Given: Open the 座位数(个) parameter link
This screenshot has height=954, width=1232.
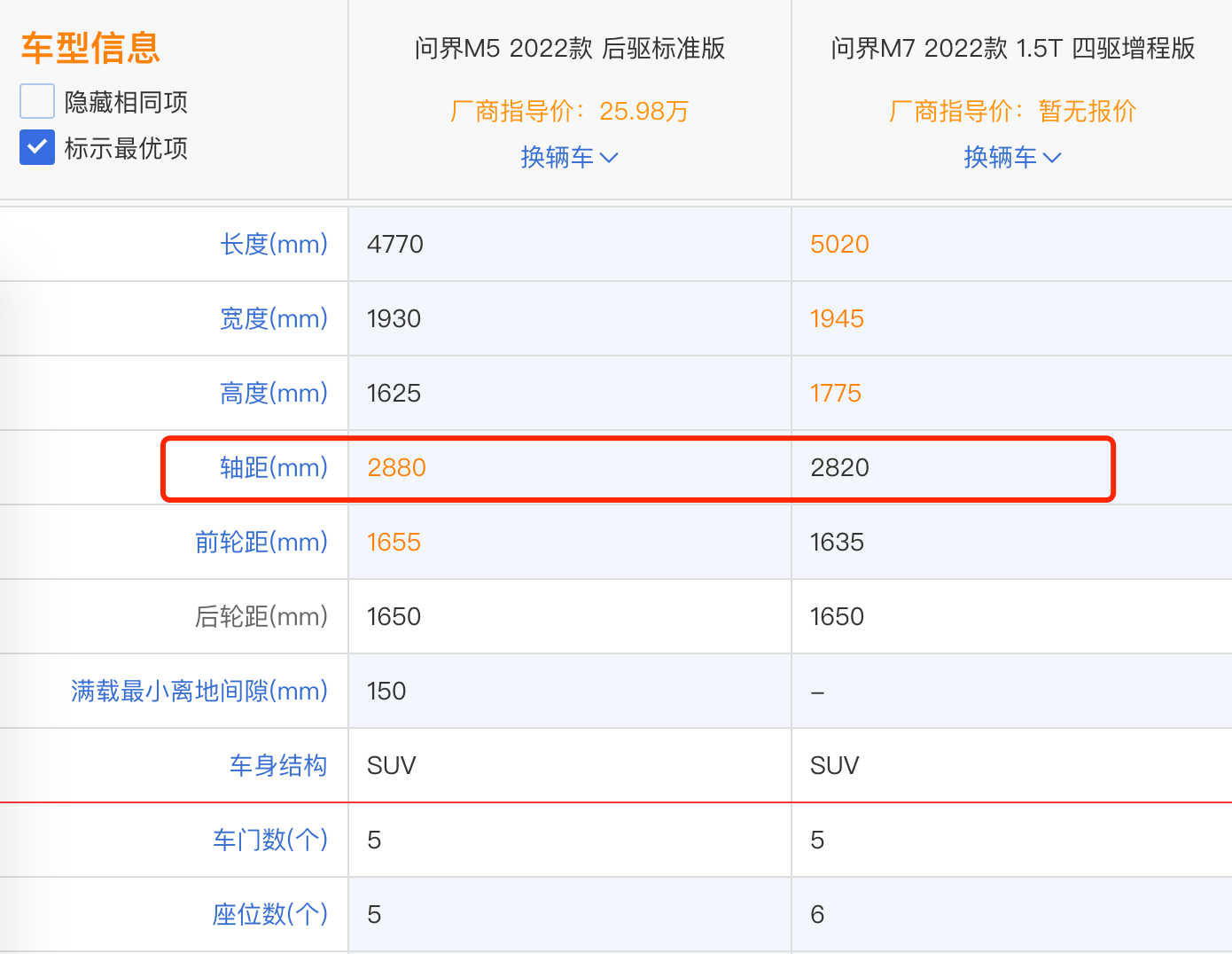Looking at the screenshot, I should tap(269, 914).
